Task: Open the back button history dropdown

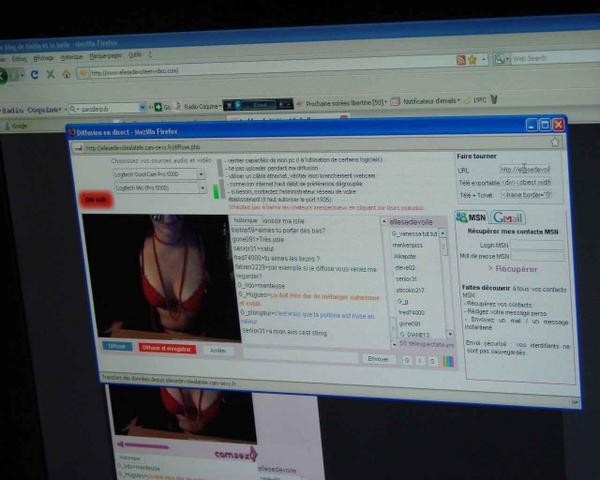Action: tap(23, 75)
